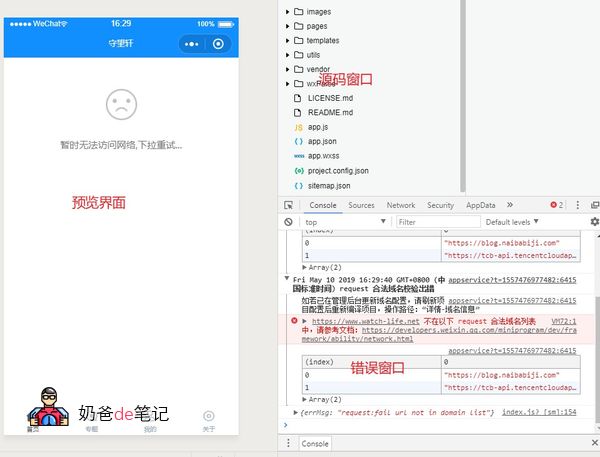
Task: Open the VM72:1 source link
Action: tap(564, 321)
